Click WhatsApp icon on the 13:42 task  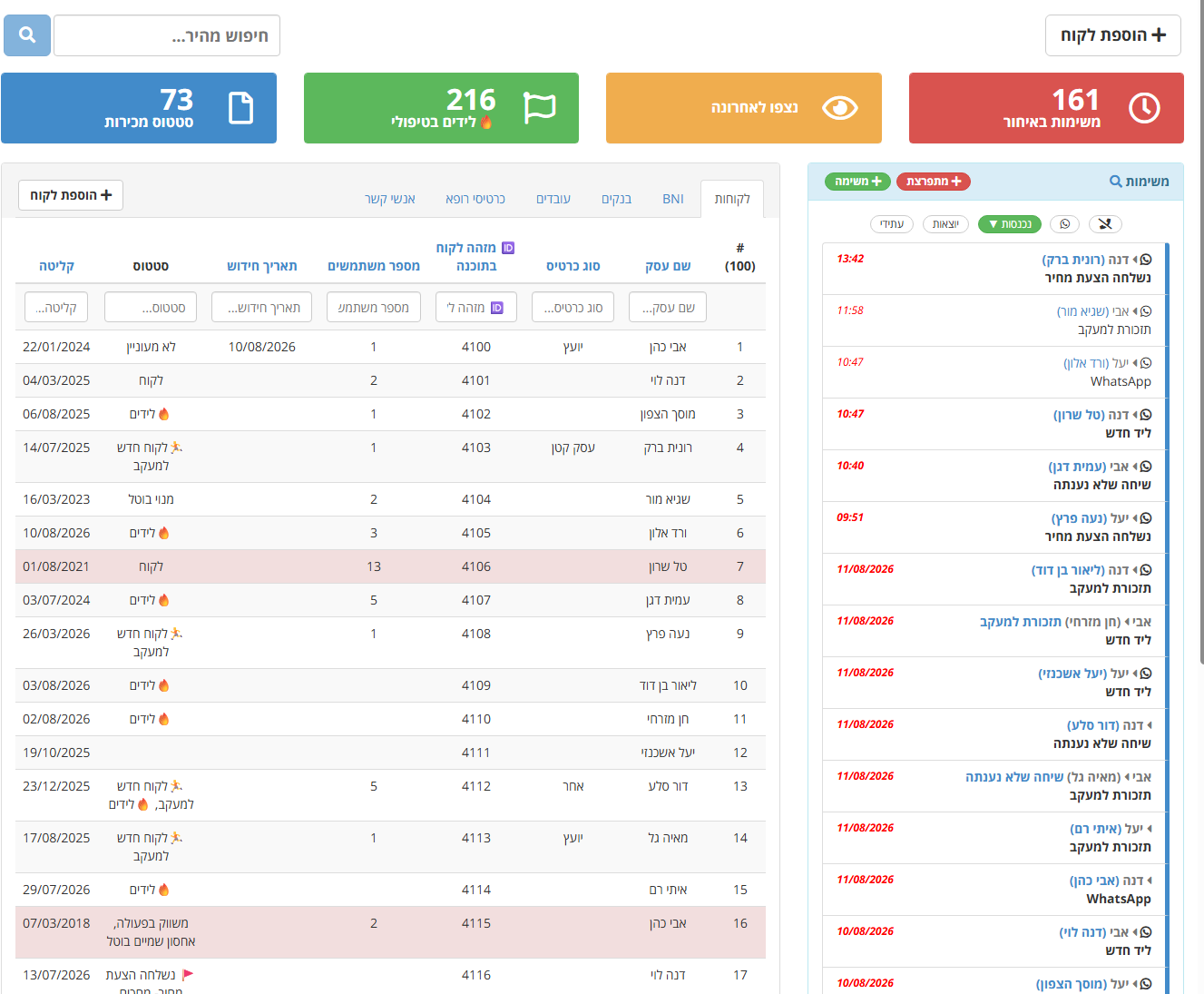tap(1146, 260)
